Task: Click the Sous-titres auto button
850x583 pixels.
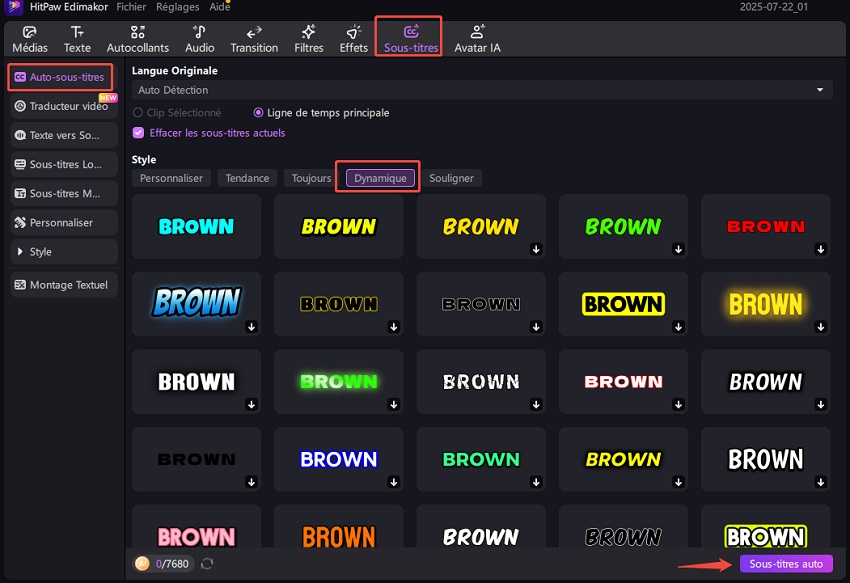Action: coord(786,564)
